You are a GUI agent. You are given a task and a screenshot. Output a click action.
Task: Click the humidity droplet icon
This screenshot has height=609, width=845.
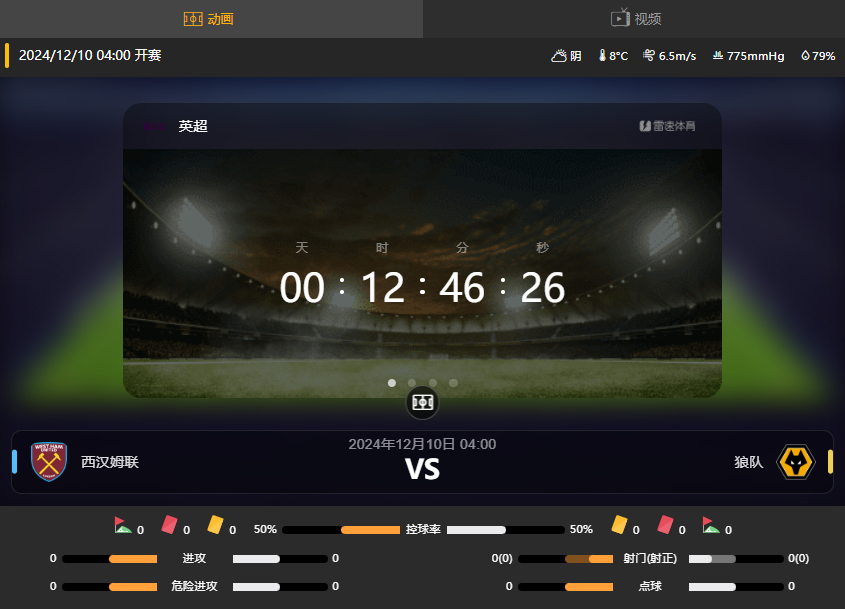tap(805, 55)
